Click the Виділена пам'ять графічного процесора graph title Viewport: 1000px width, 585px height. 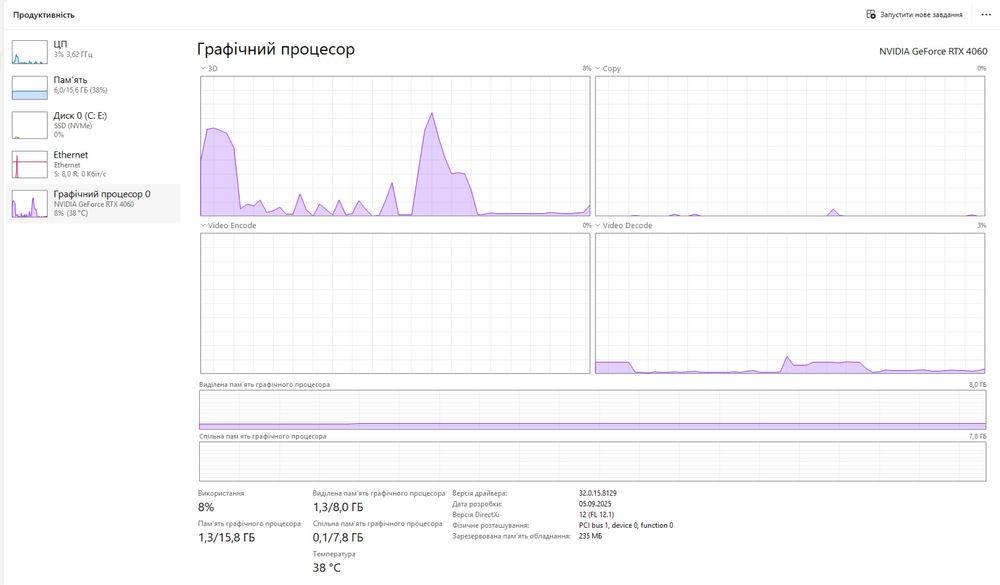click(264, 385)
